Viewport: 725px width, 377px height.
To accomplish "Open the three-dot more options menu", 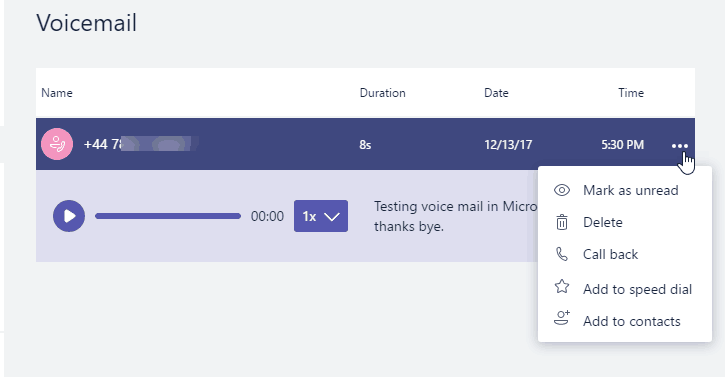I will 680,146.
